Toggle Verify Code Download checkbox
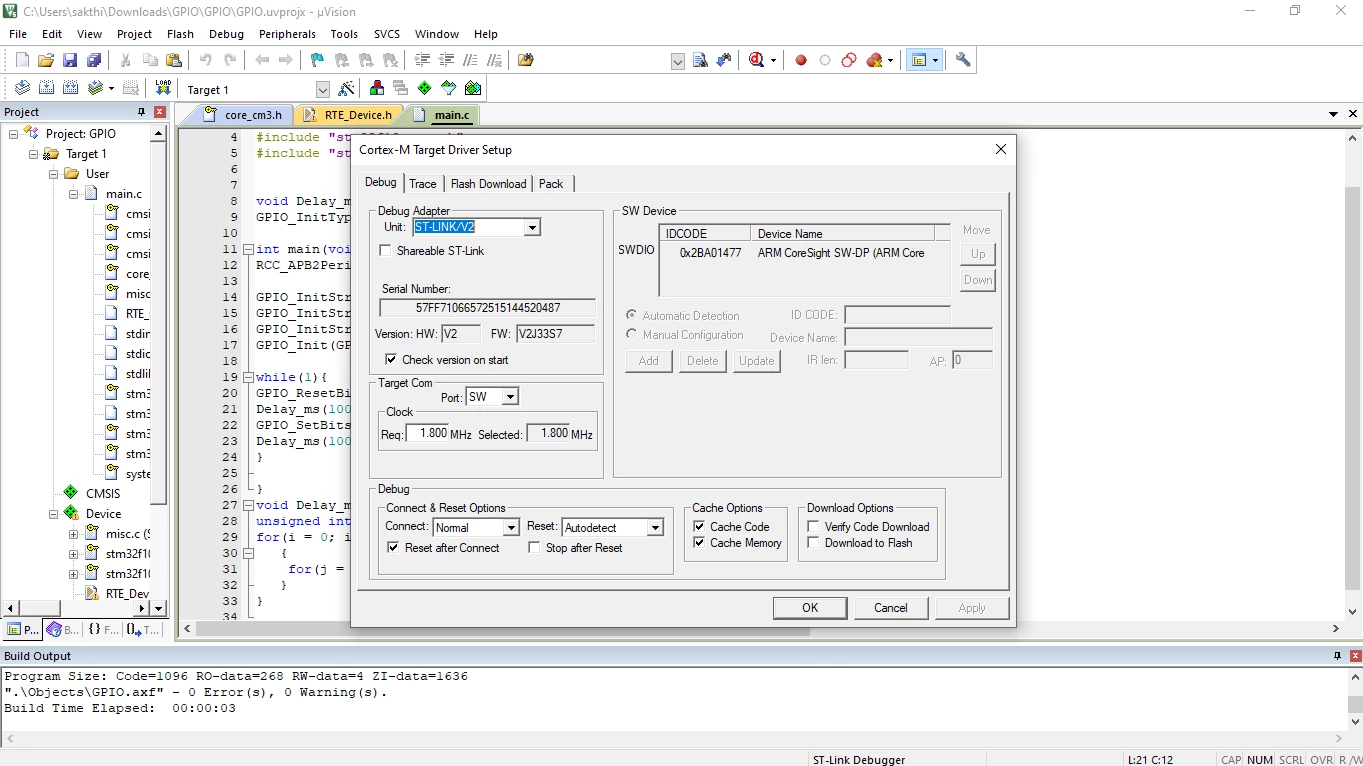This screenshot has height=766, width=1363. (813, 527)
